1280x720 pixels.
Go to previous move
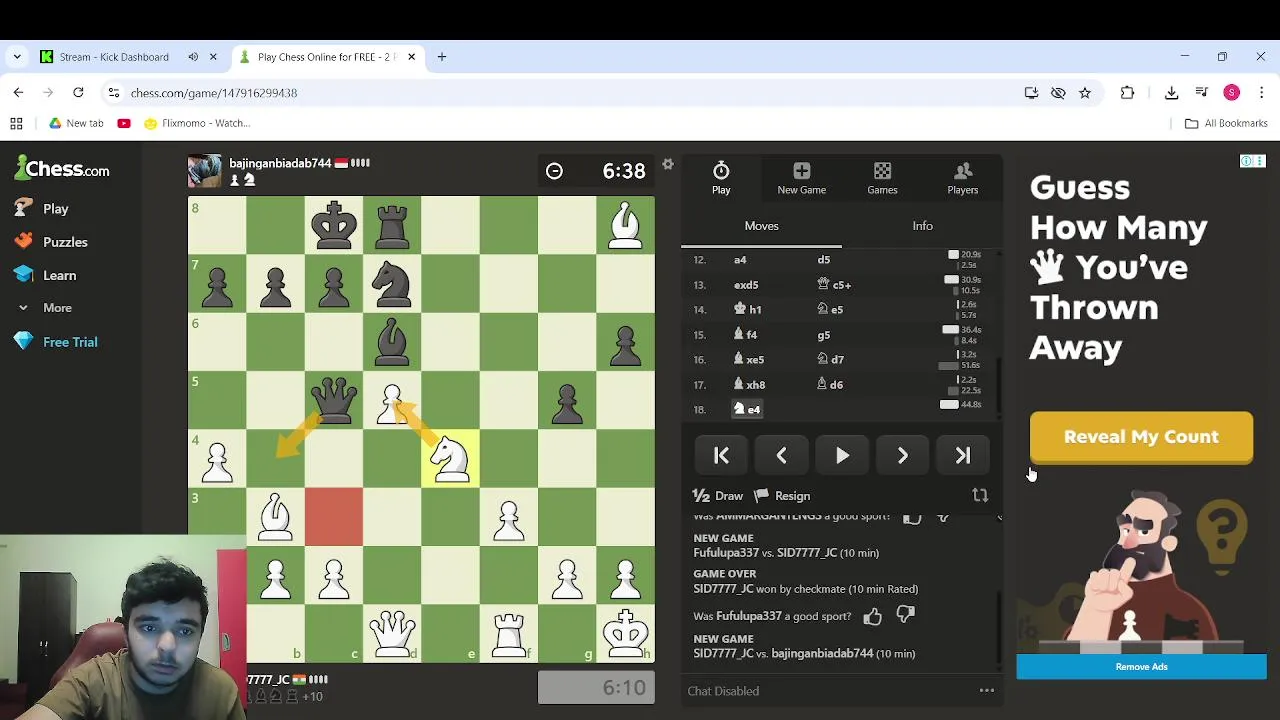tap(782, 456)
